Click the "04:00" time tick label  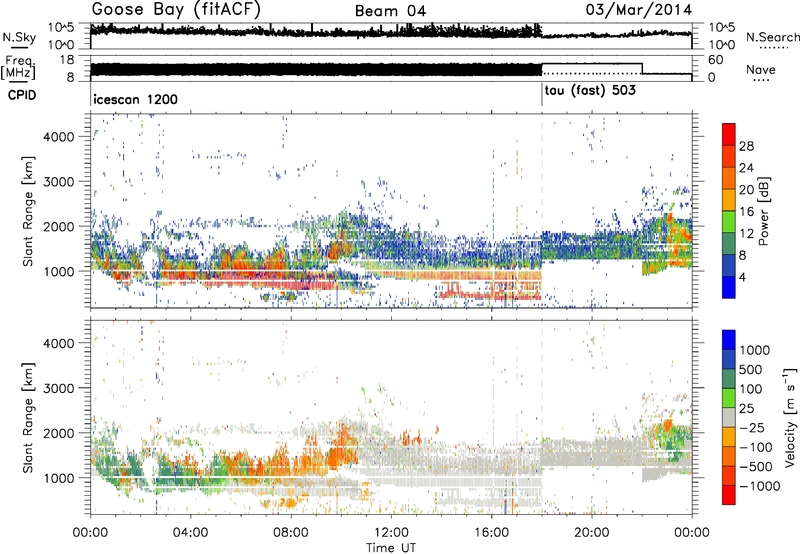190,533
